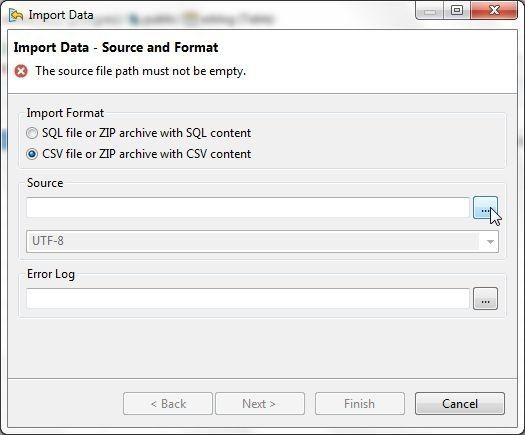
Task: Open the UTF-8 encoding combo box
Action: 262,241
